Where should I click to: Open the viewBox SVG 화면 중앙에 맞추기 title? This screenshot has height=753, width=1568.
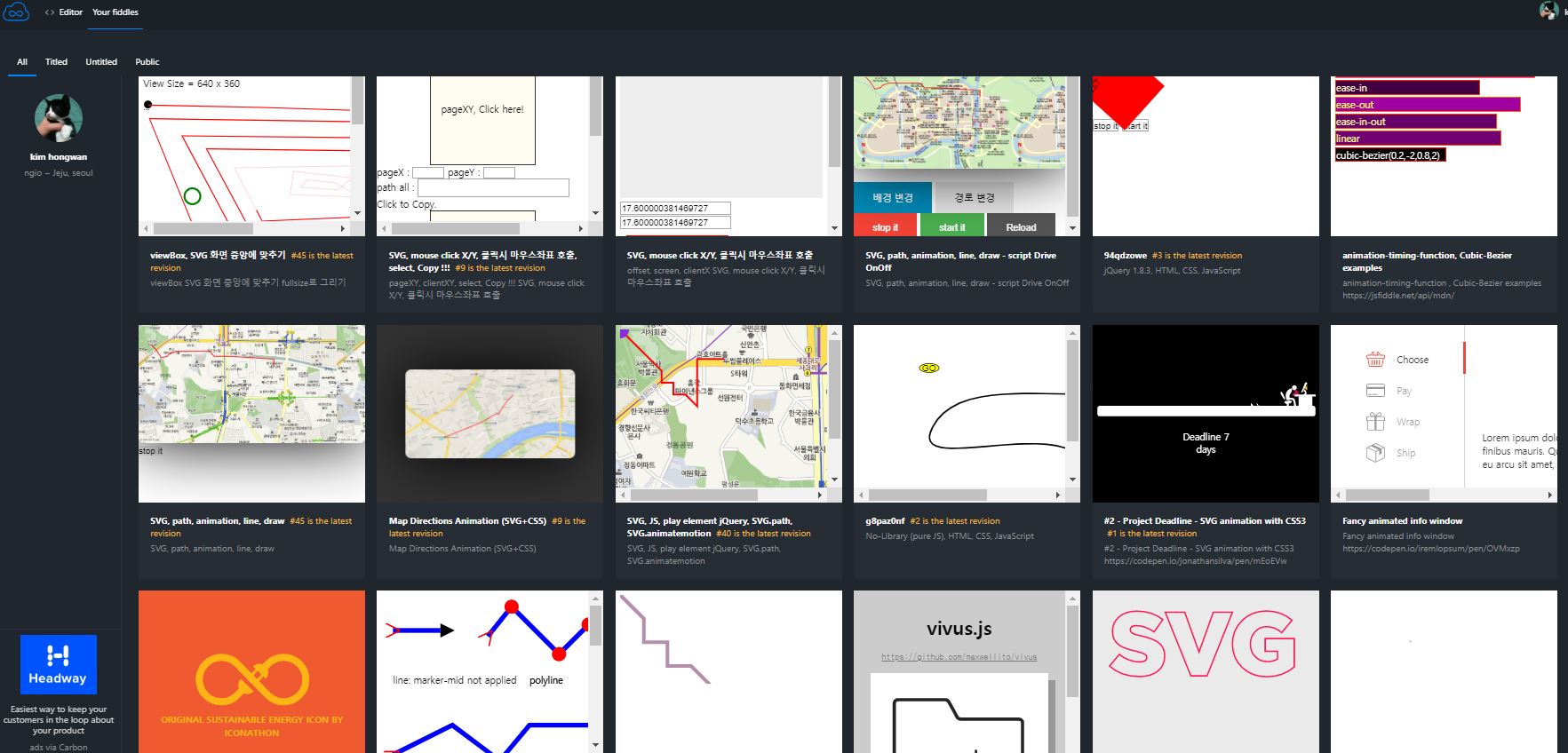(218, 255)
